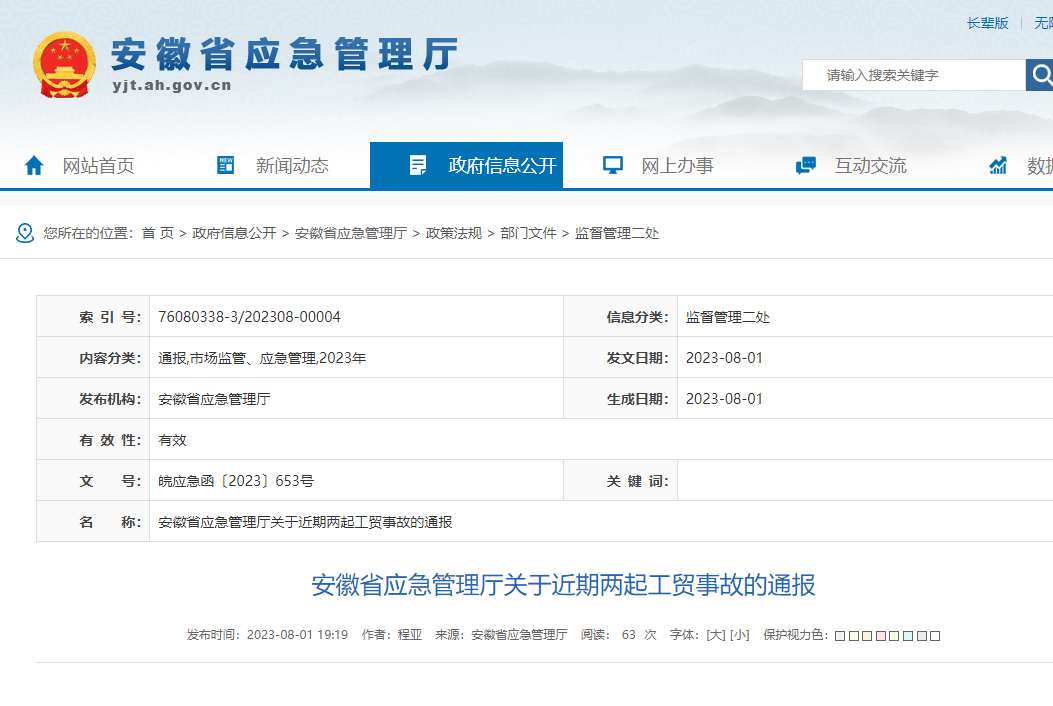
Task: Click 监督管理二处 in the 信息分类 row
Action: [x=728, y=317]
